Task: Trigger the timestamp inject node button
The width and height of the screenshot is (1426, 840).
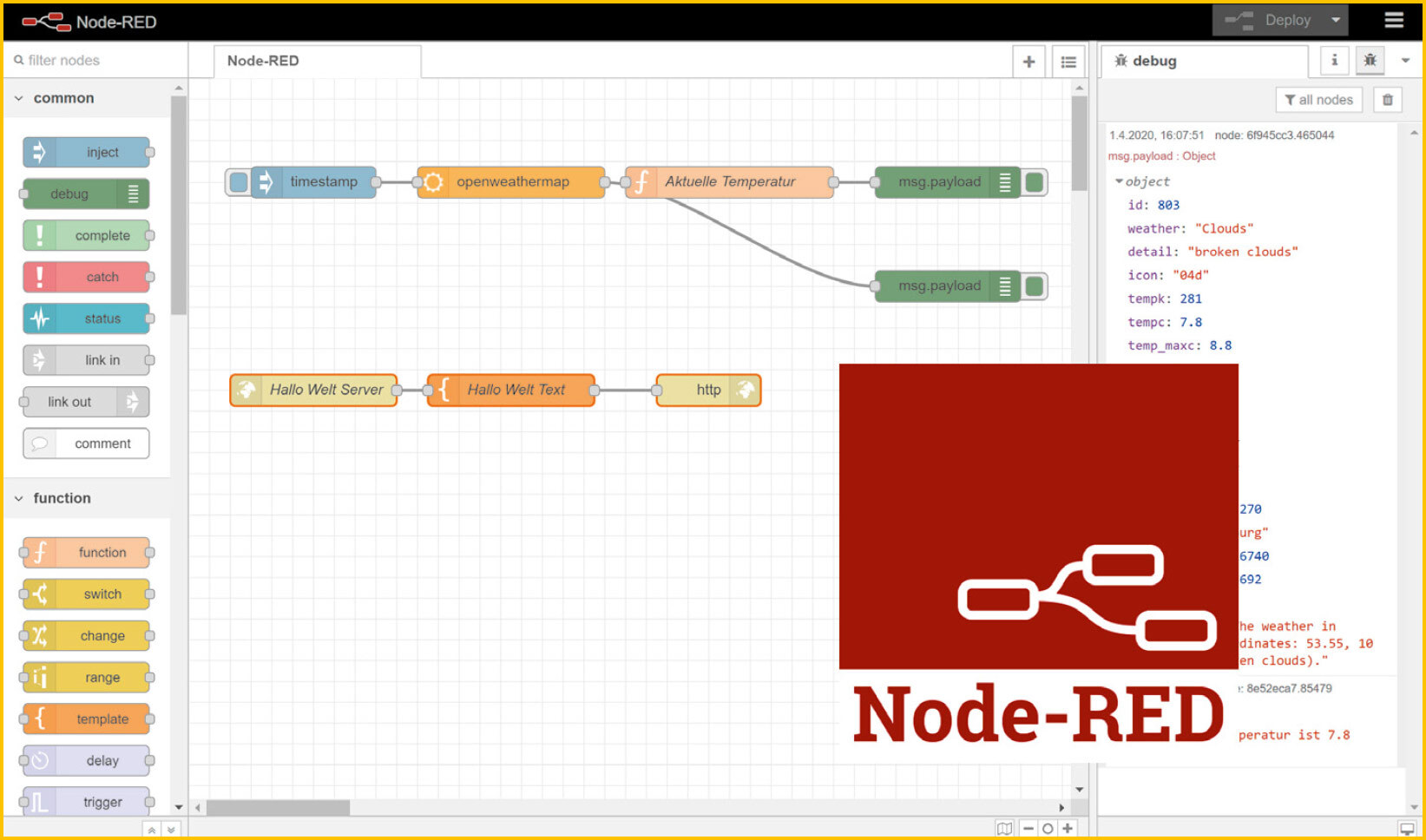Action: click(x=238, y=182)
